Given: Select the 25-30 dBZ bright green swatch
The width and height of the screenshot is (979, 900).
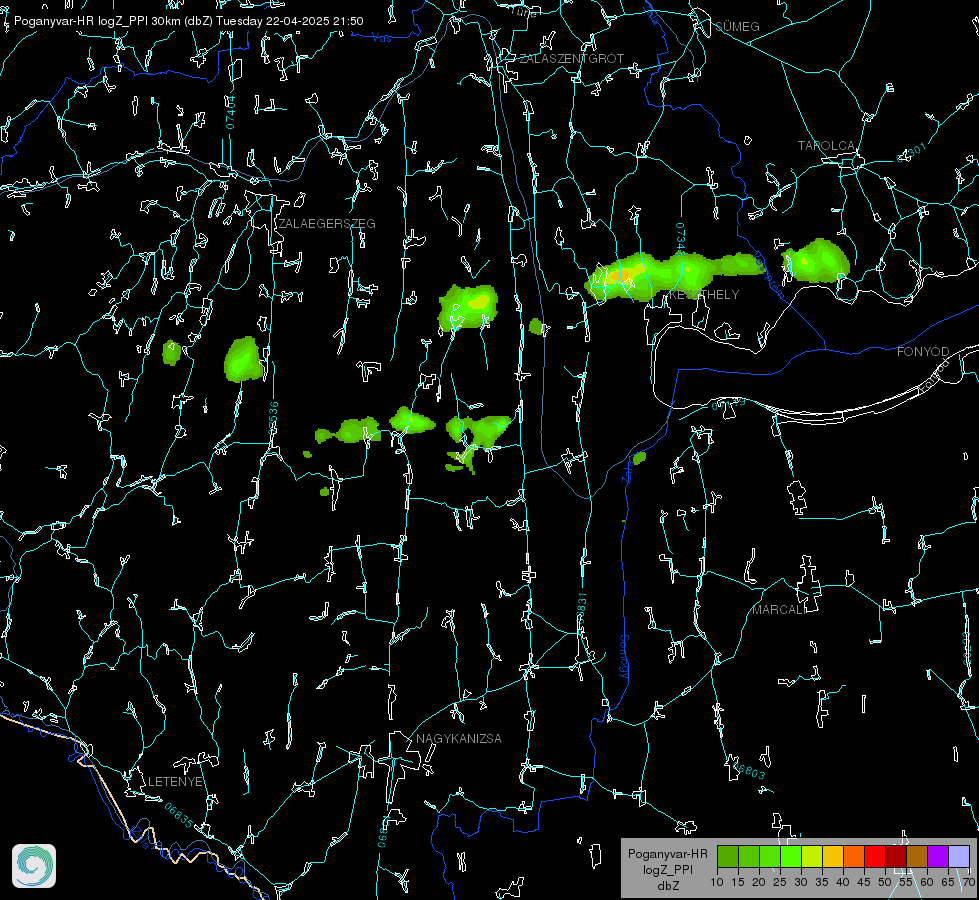Looking at the screenshot, I should [x=791, y=856].
